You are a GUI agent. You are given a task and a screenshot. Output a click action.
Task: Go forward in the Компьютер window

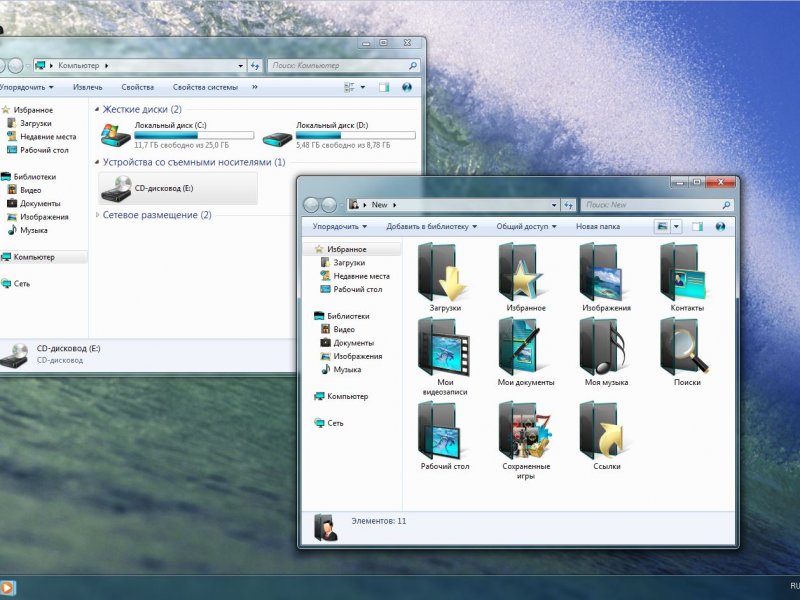(x=16, y=66)
